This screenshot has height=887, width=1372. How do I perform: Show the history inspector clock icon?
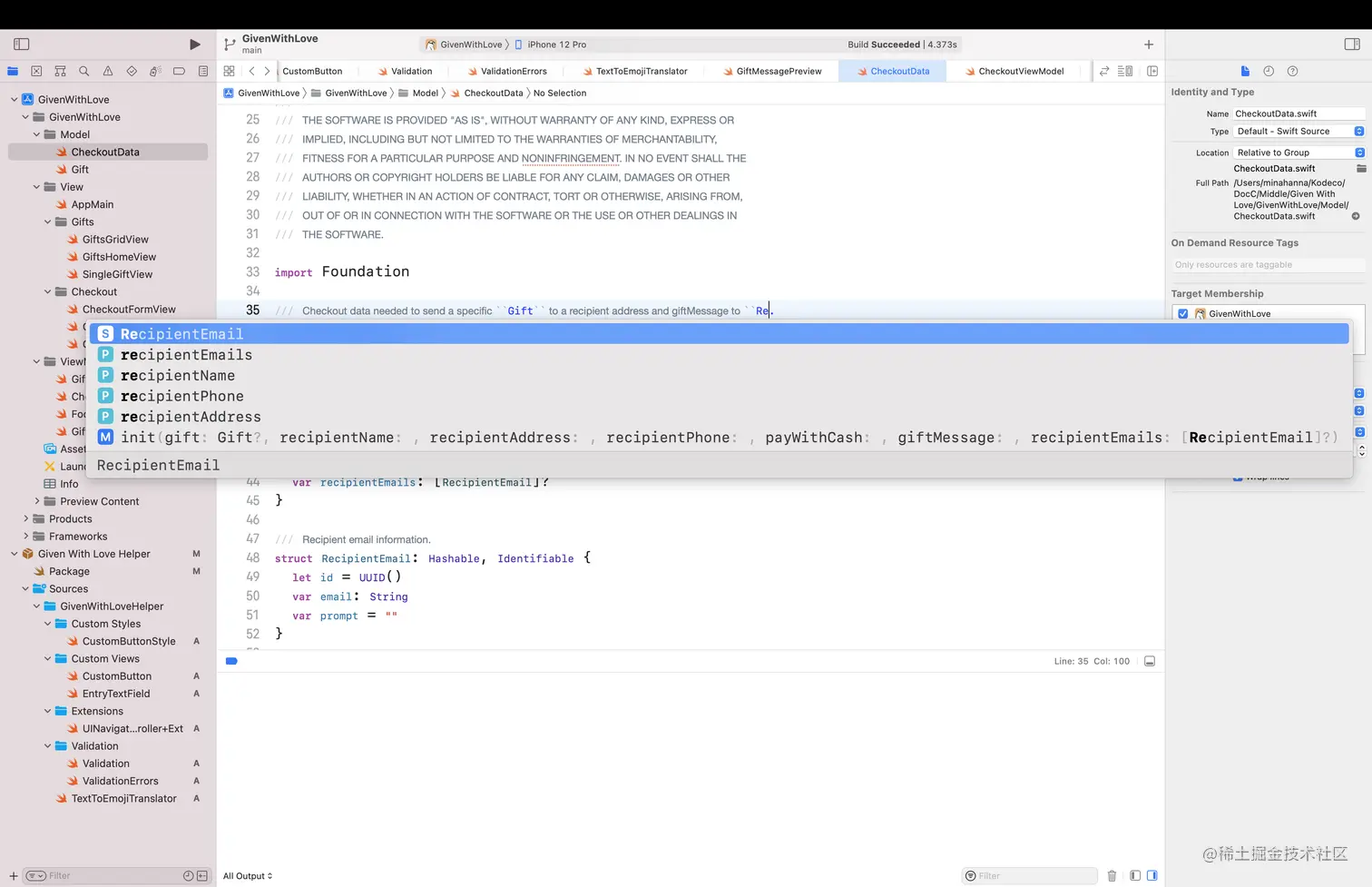pos(1269,71)
